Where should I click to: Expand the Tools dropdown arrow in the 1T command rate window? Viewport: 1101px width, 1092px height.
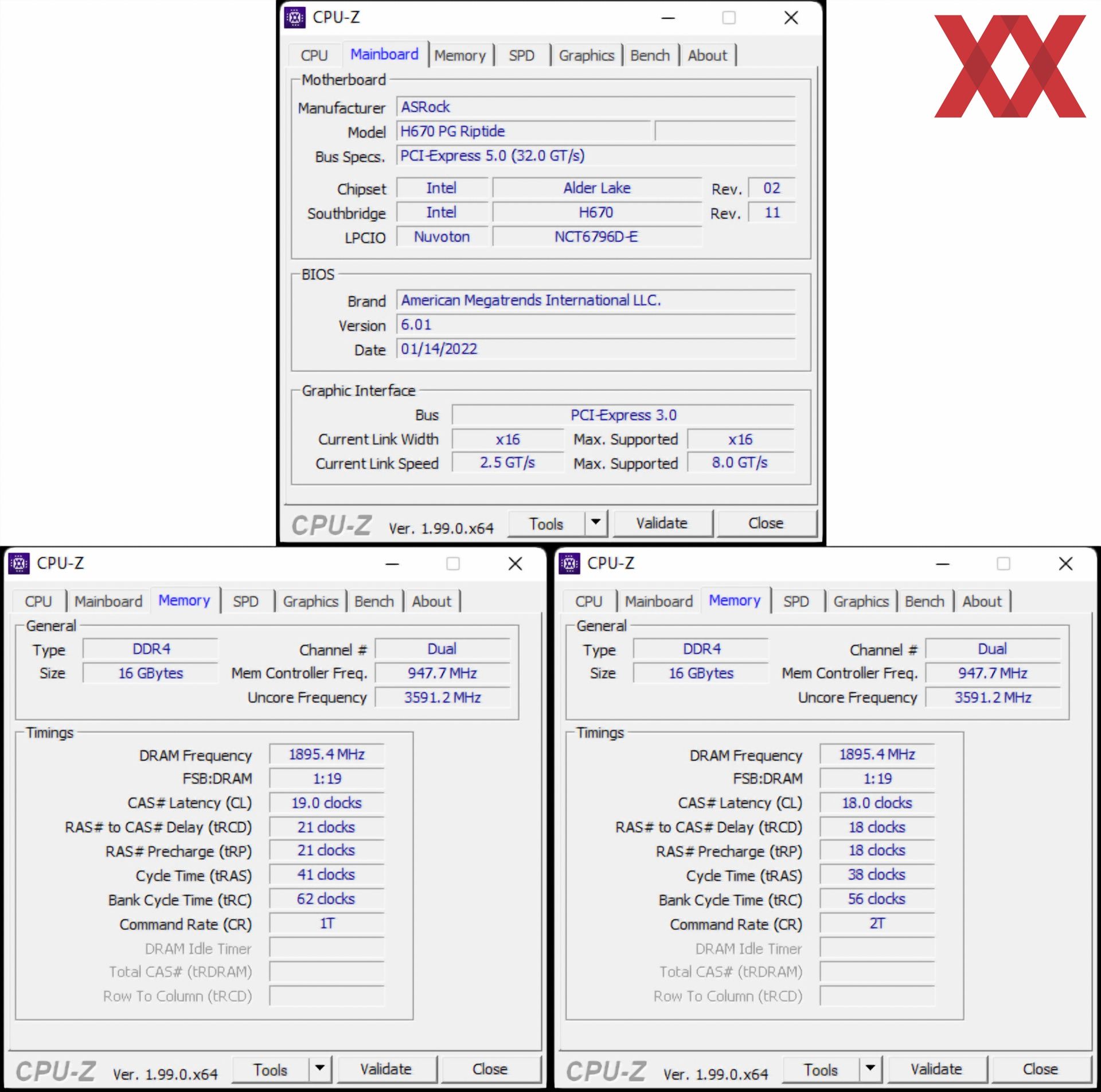pyautogui.click(x=320, y=1070)
